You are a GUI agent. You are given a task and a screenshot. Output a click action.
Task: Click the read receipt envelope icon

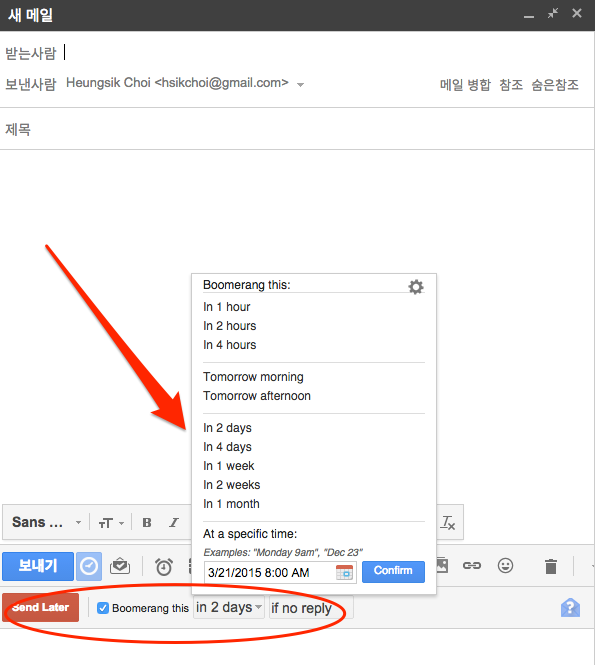(x=120, y=566)
